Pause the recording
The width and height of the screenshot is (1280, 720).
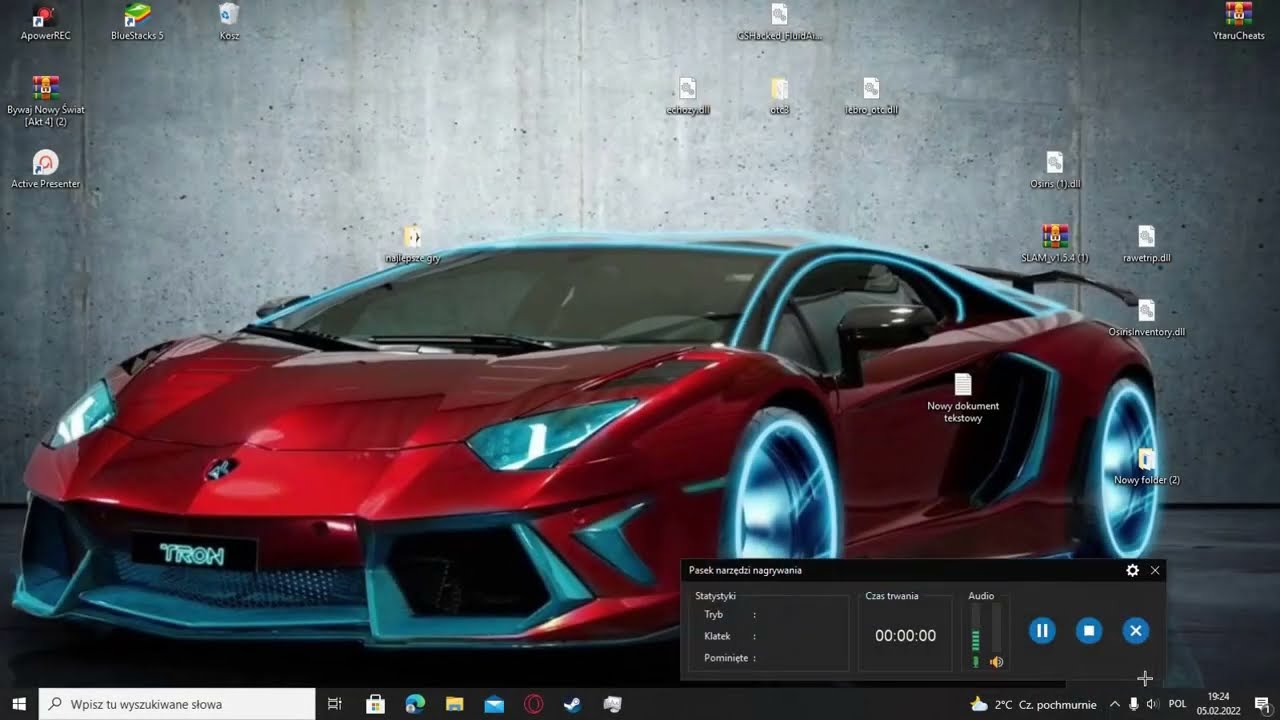[x=1042, y=630]
